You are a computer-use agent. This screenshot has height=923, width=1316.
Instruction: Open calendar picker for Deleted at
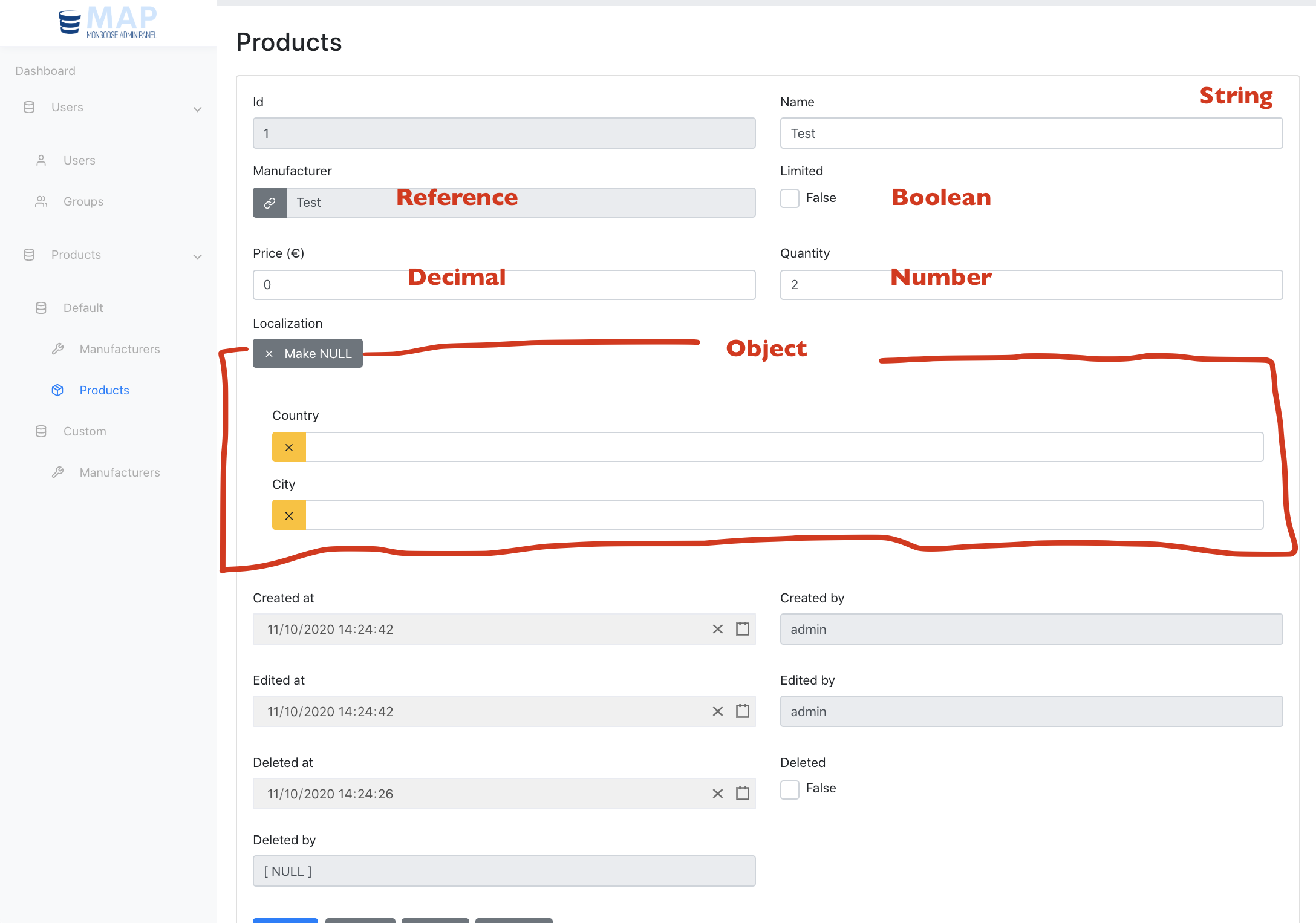[x=742, y=794]
